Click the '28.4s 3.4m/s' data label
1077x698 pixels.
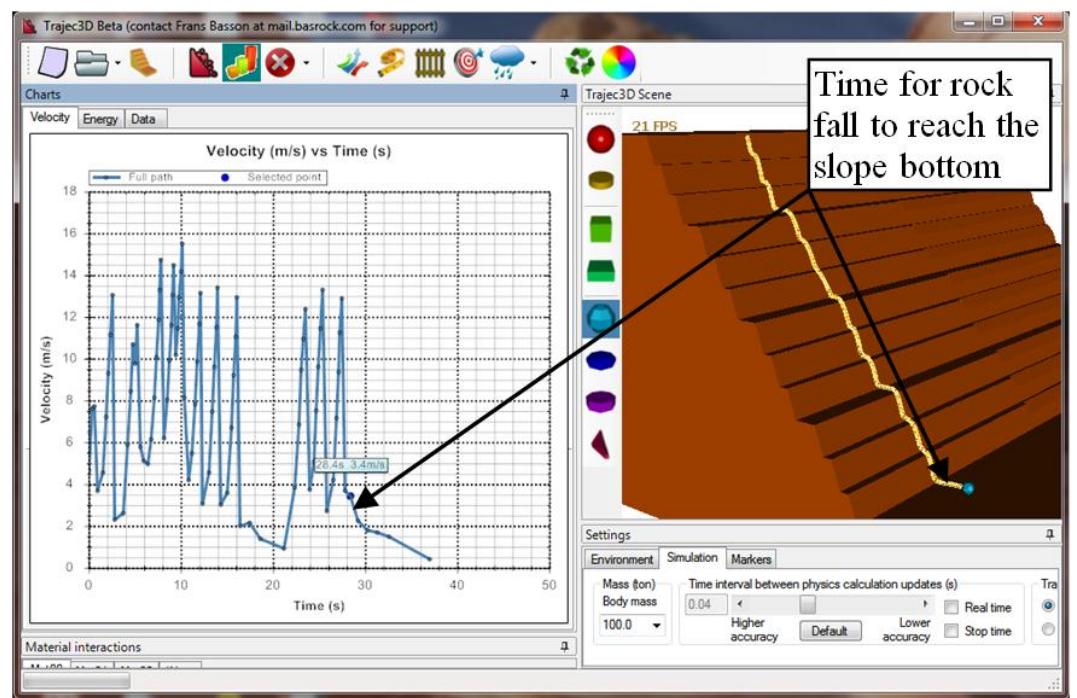pos(351,465)
